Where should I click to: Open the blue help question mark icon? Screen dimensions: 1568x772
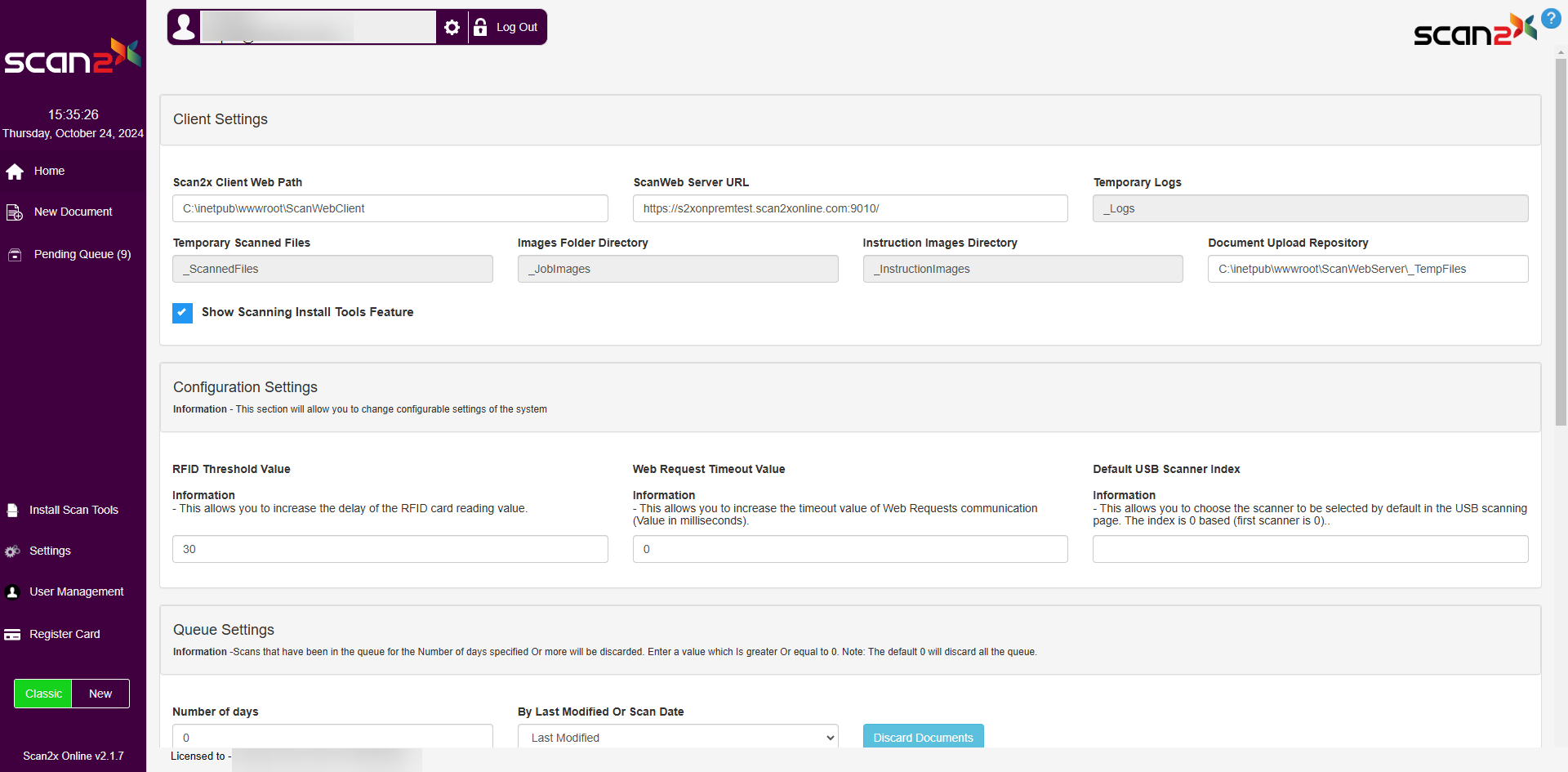coord(1551,18)
